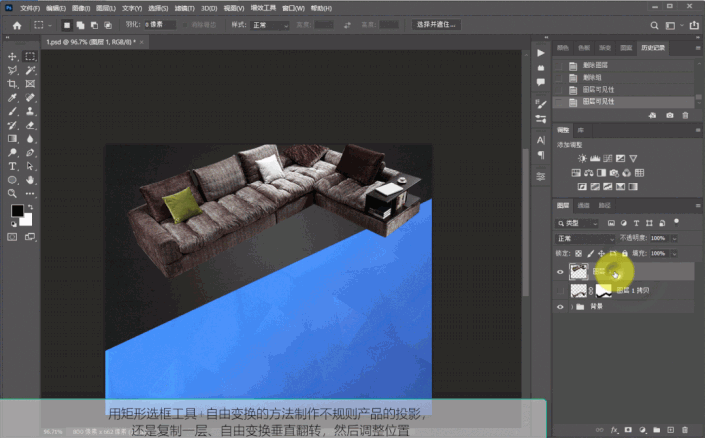Screen dimensions: 705x438
Task: Delete current history state trash icon
Action: 685,116
